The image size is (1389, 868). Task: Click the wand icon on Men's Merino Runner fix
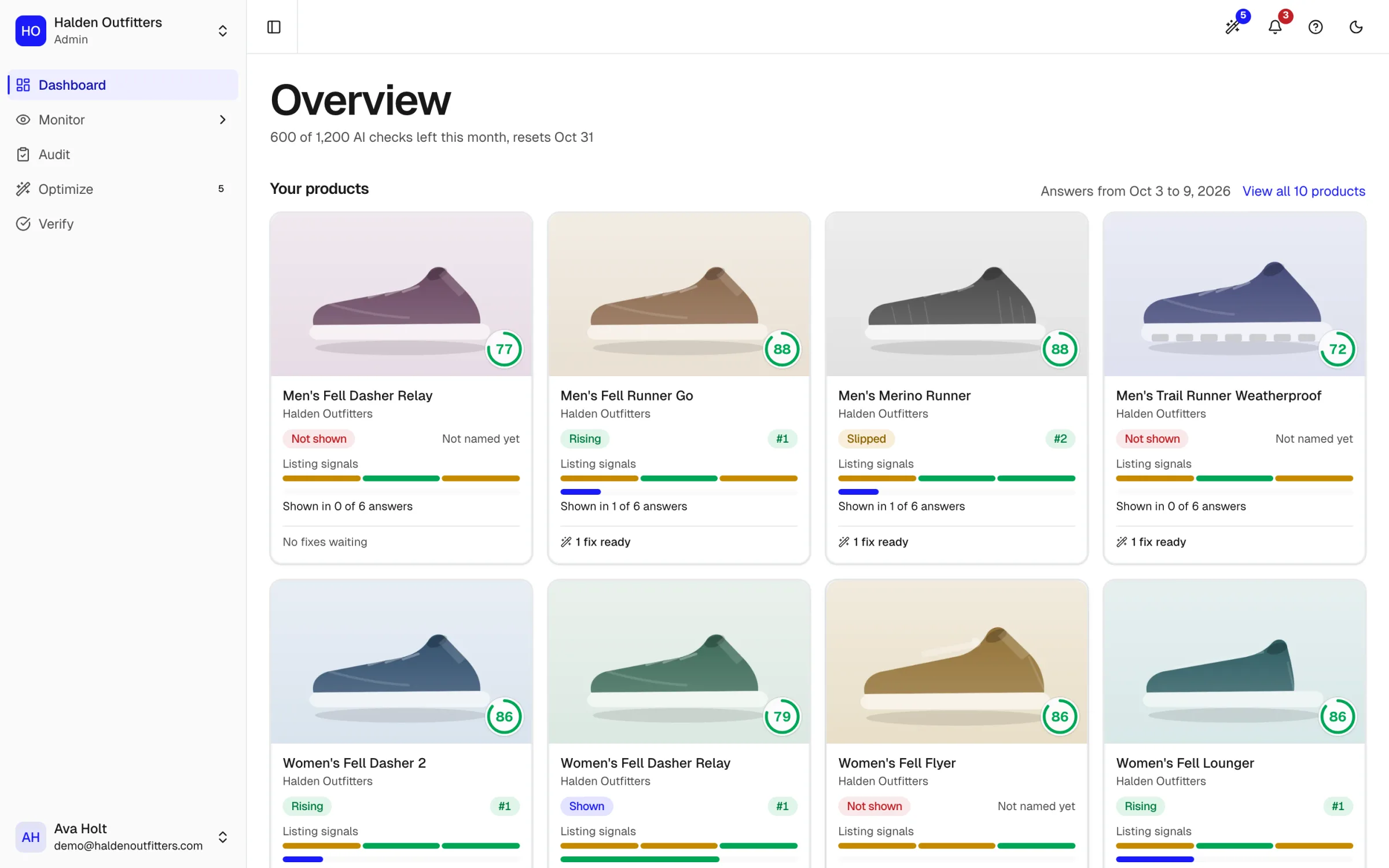tap(844, 542)
